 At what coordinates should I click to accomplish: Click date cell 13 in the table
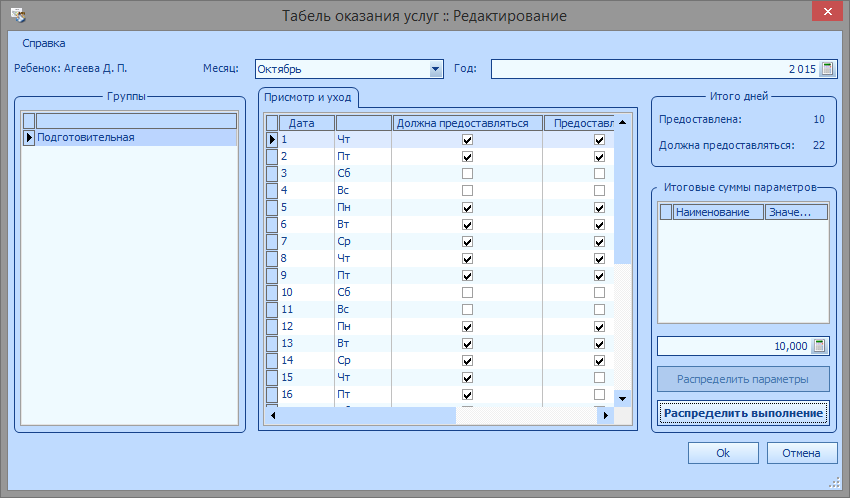[307, 344]
